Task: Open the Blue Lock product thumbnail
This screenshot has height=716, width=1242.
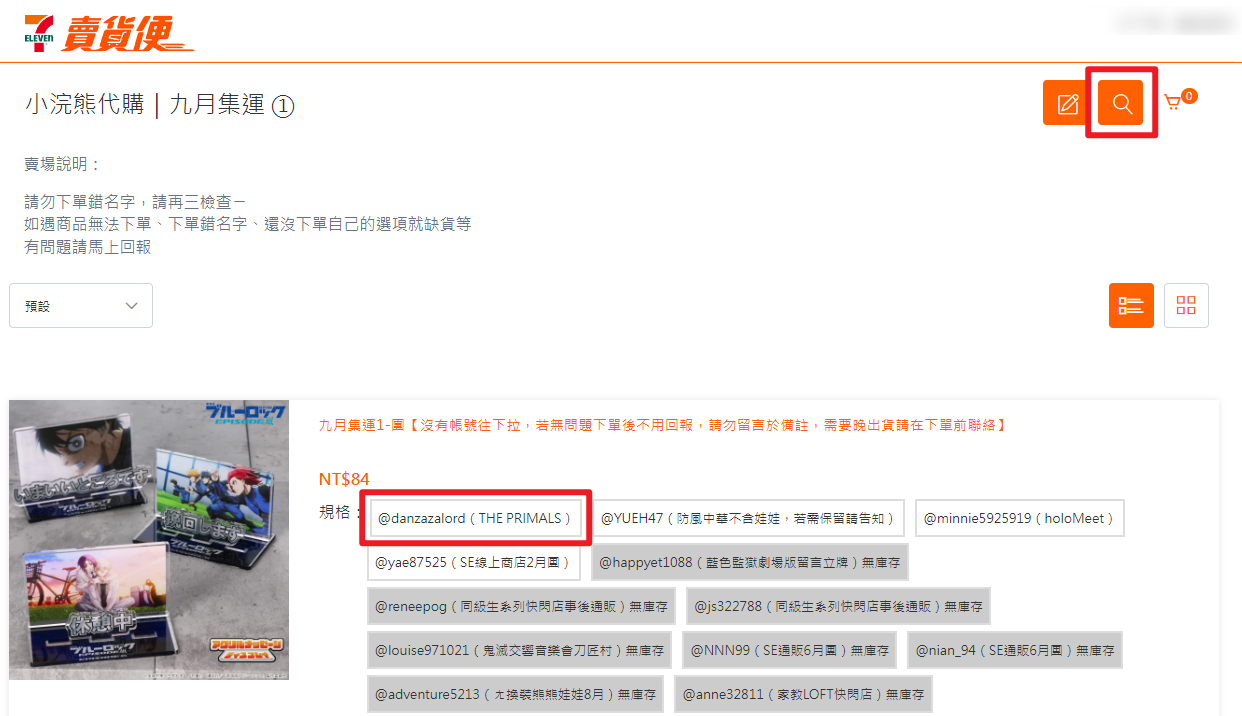Action: (149, 540)
